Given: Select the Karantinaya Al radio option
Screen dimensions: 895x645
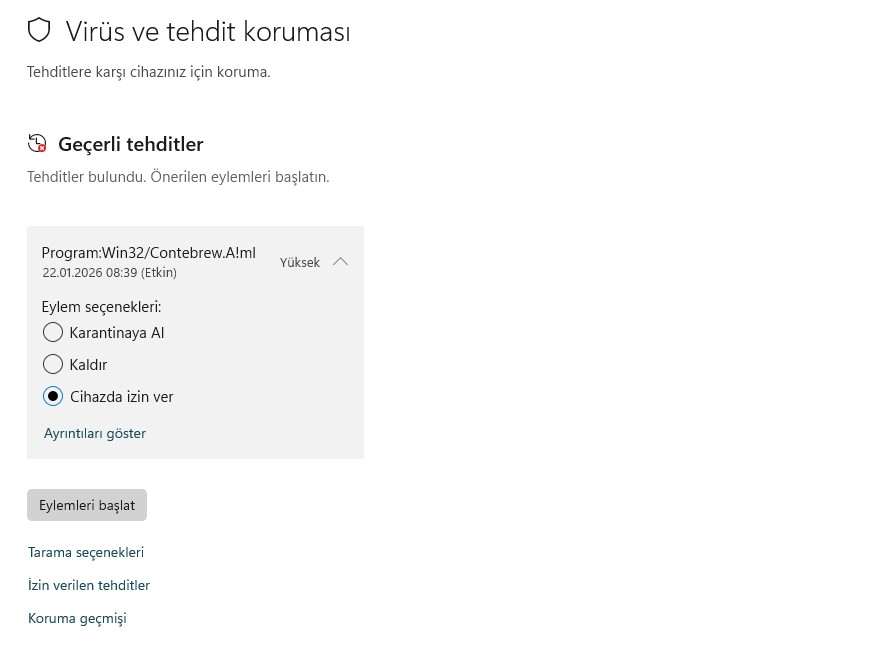Looking at the screenshot, I should pyautogui.click(x=53, y=332).
